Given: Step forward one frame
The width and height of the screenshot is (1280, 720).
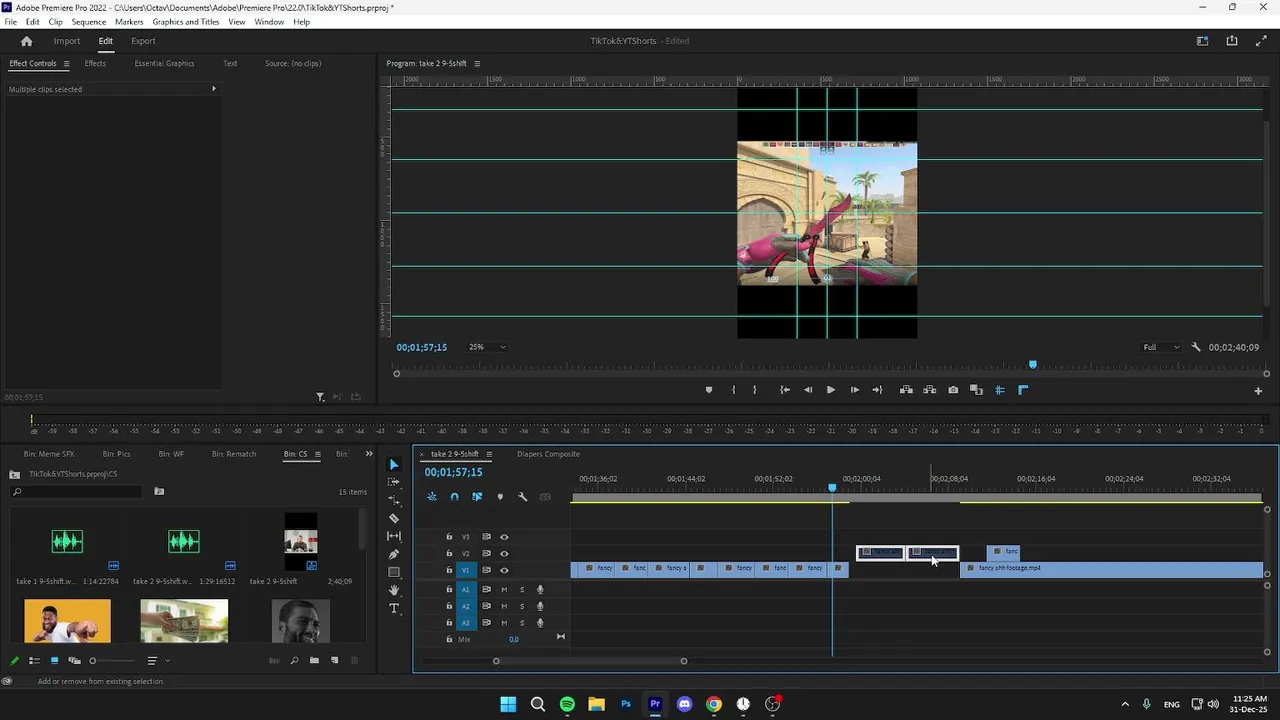Looking at the screenshot, I should tap(854, 390).
